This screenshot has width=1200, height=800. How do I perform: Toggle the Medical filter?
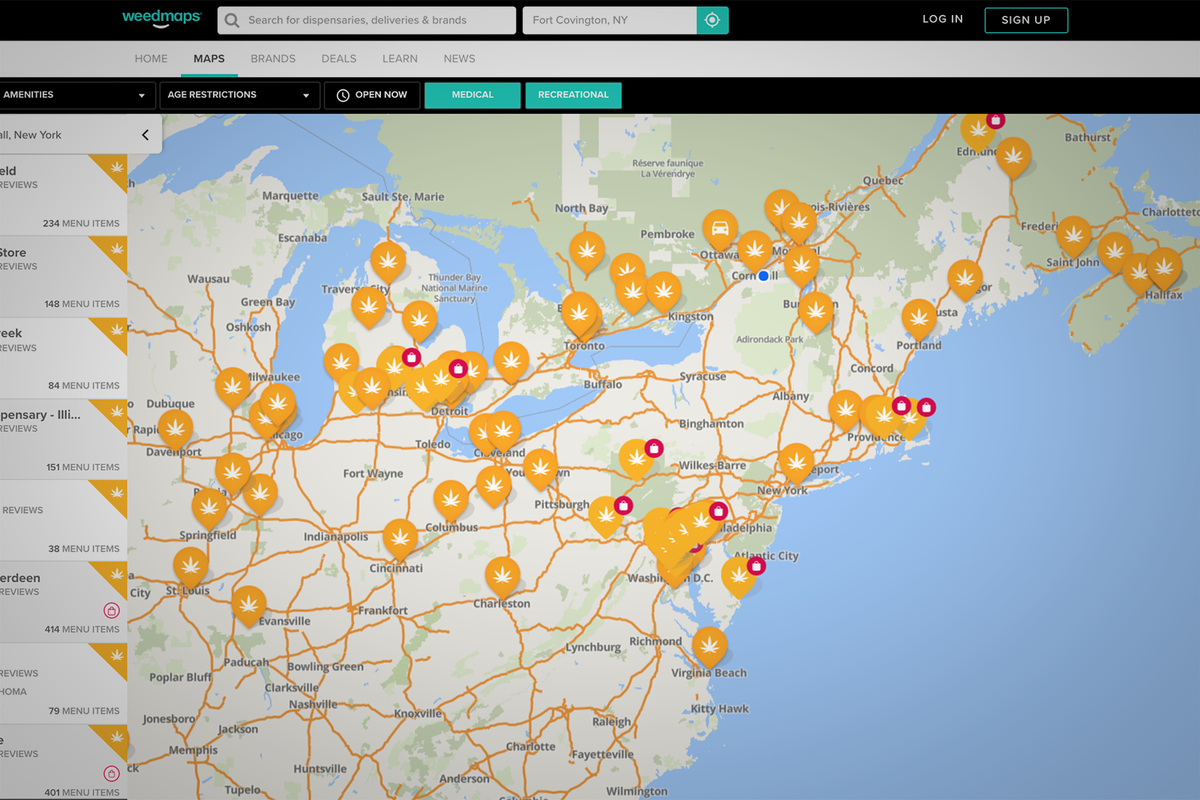click(x=473, y=95)
